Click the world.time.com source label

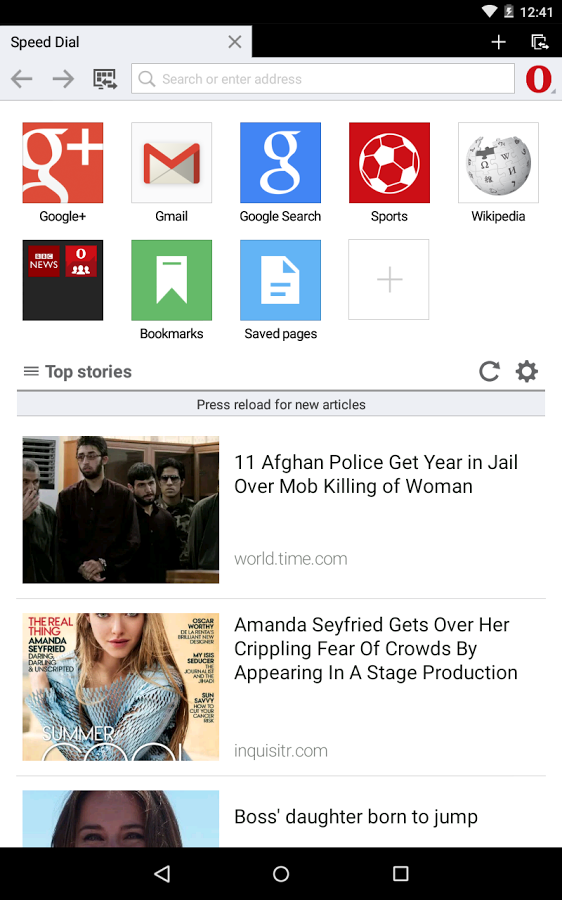(x=290, y=558)
